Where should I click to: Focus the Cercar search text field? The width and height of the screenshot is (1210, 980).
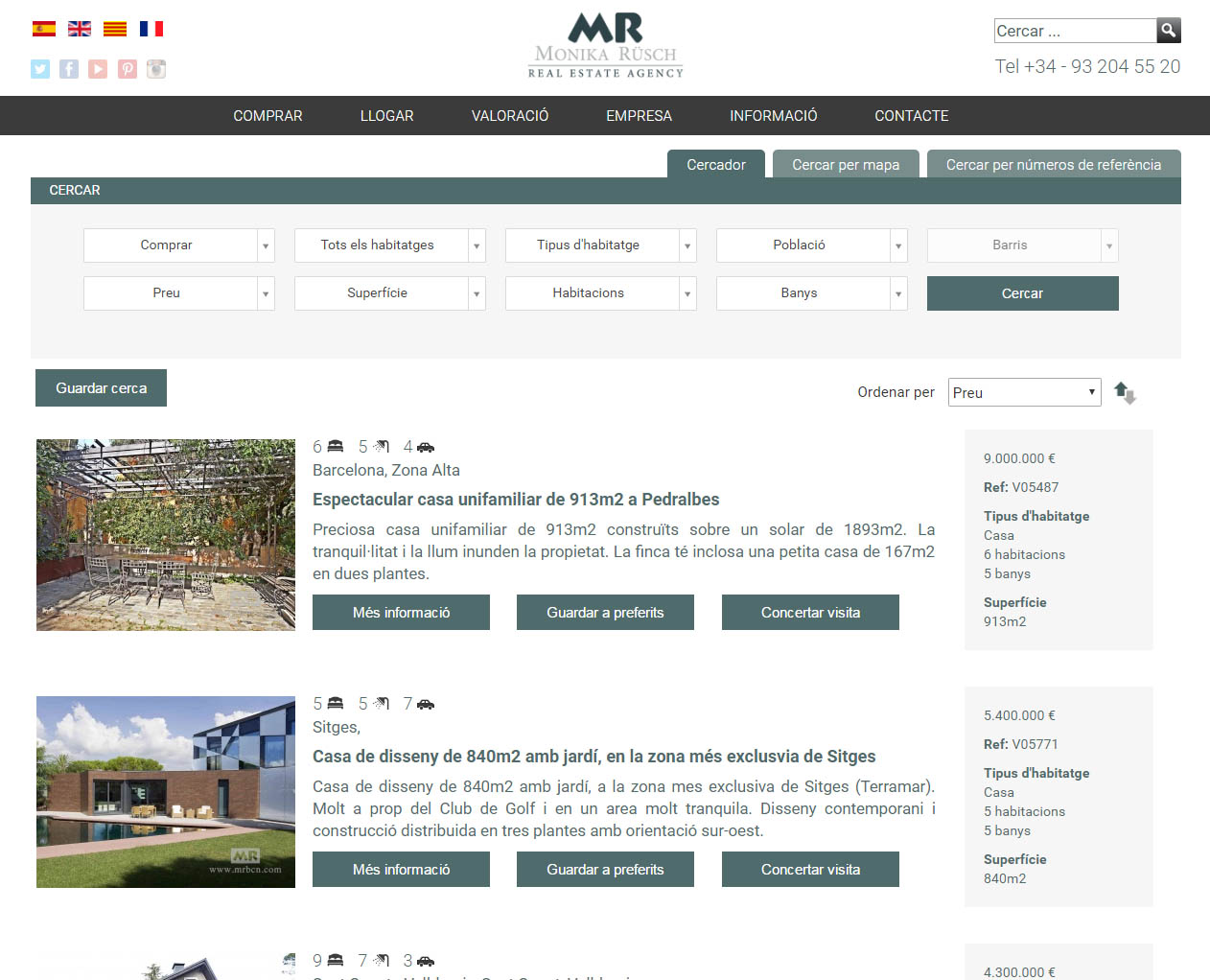pos(1075,31)
